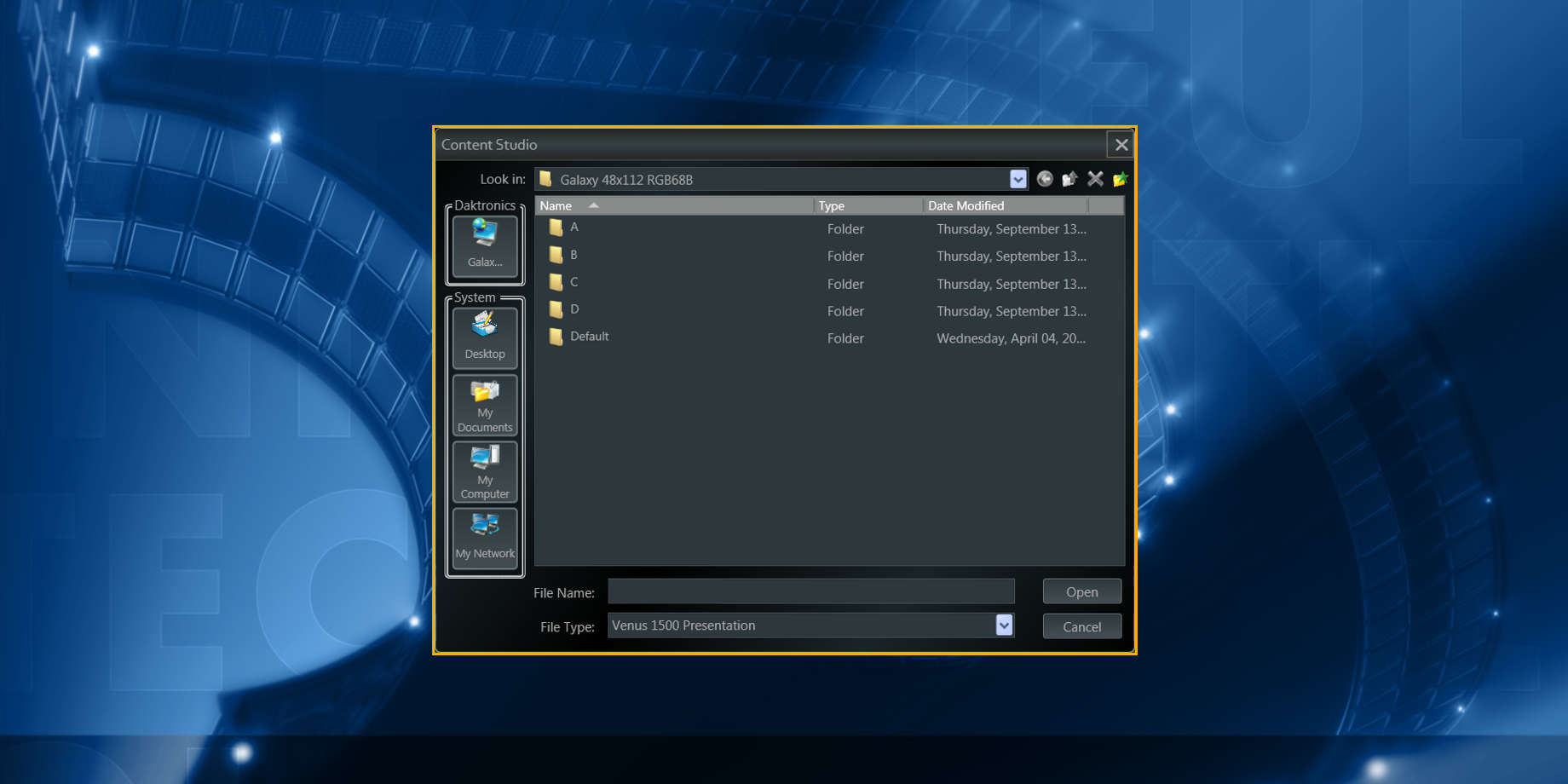Jump to the Desktop location

click(485, 337)
